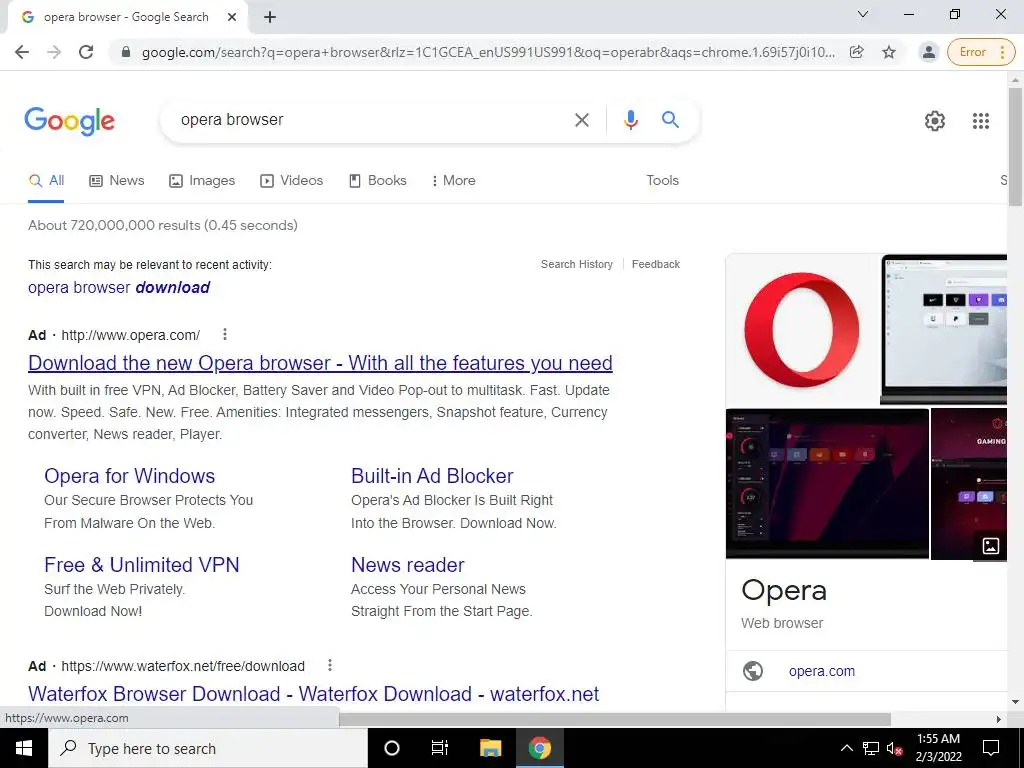Show hidden system tray icons
The width and height of the screenshot is (1024, 768).
[846, 748]
